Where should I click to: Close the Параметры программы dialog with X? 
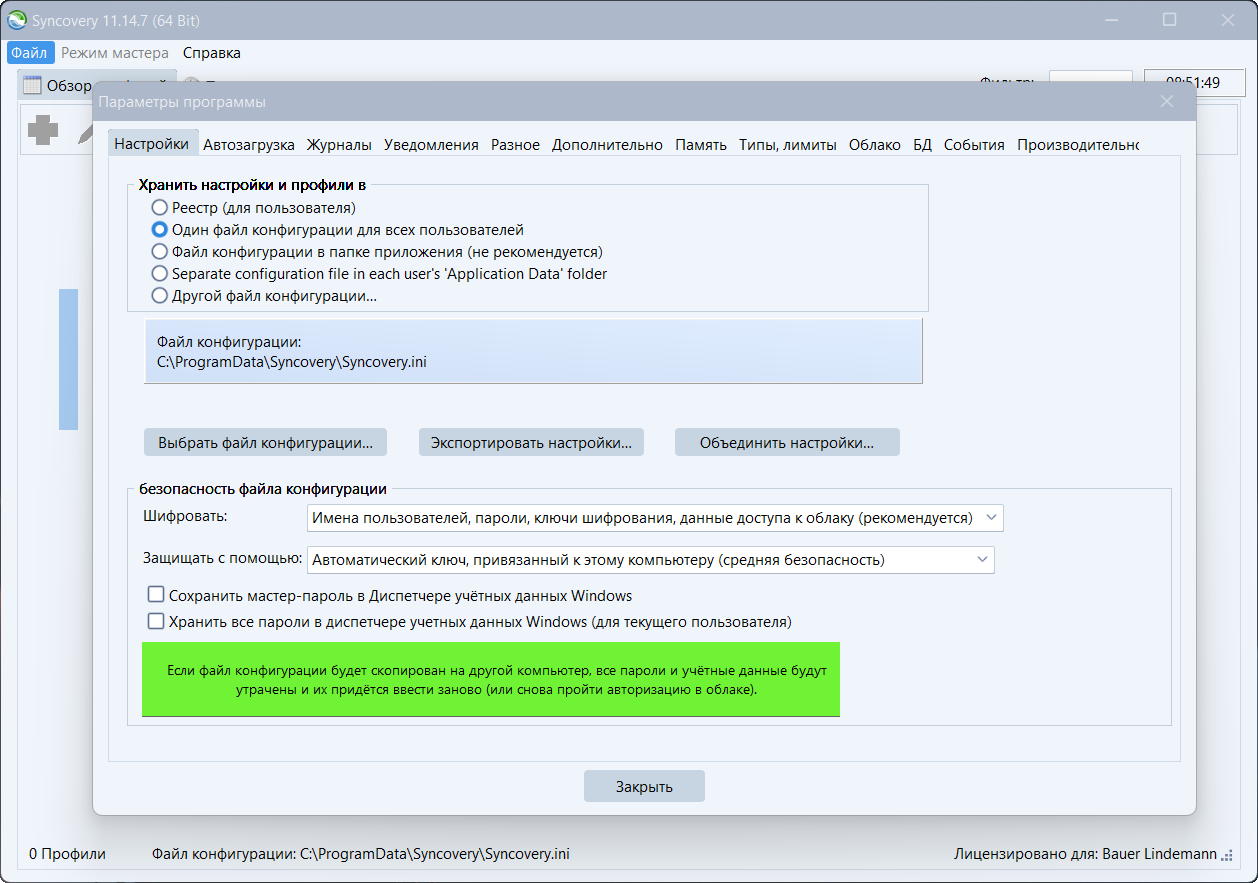pos(1167,101)
